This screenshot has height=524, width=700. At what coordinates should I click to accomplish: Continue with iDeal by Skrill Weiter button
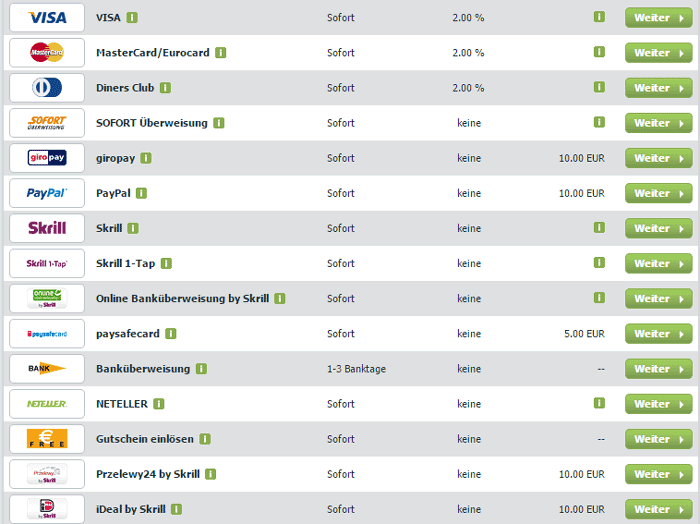658,509
